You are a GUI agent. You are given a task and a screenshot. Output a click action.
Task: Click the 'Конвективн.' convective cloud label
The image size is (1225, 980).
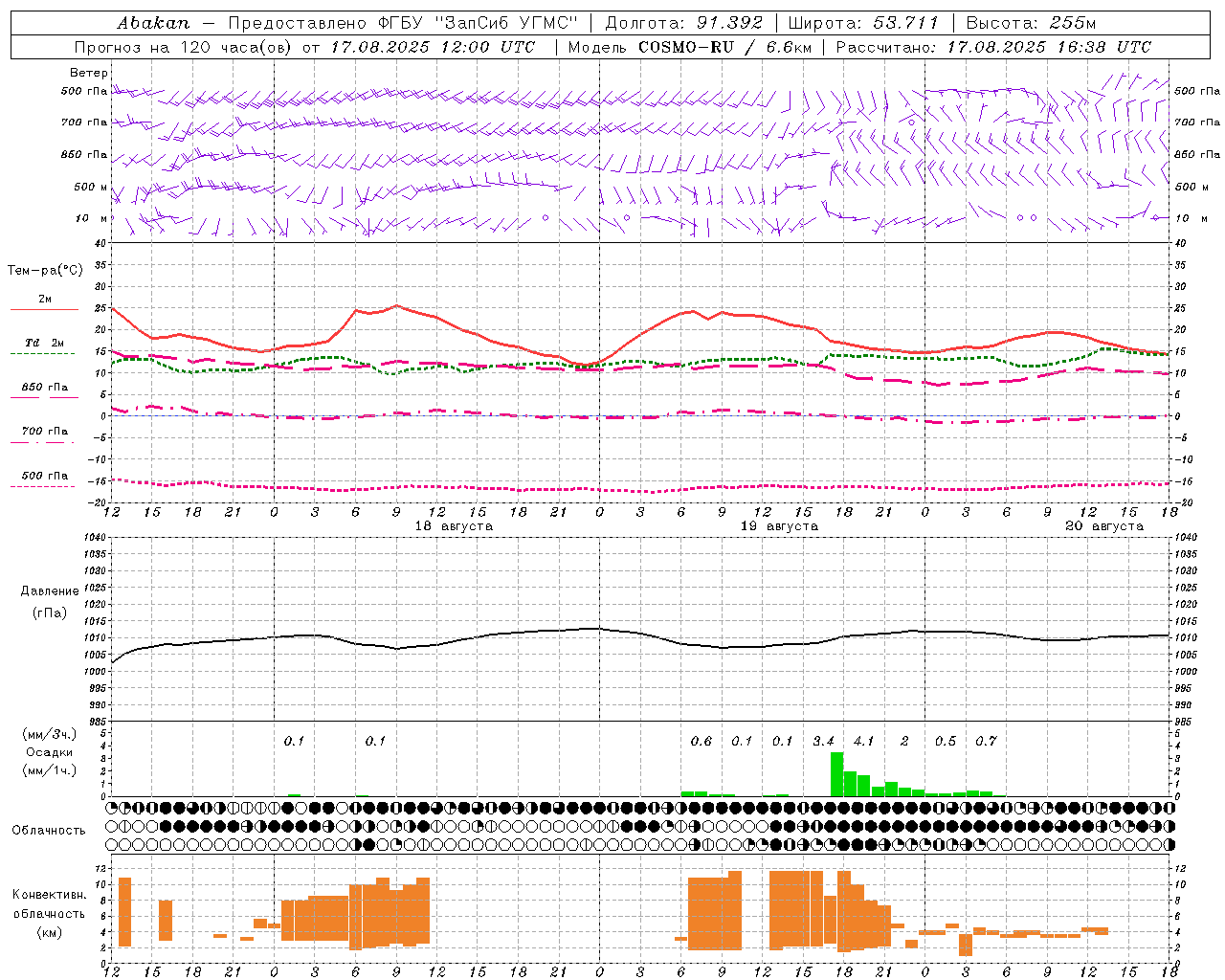click(50, 895)
